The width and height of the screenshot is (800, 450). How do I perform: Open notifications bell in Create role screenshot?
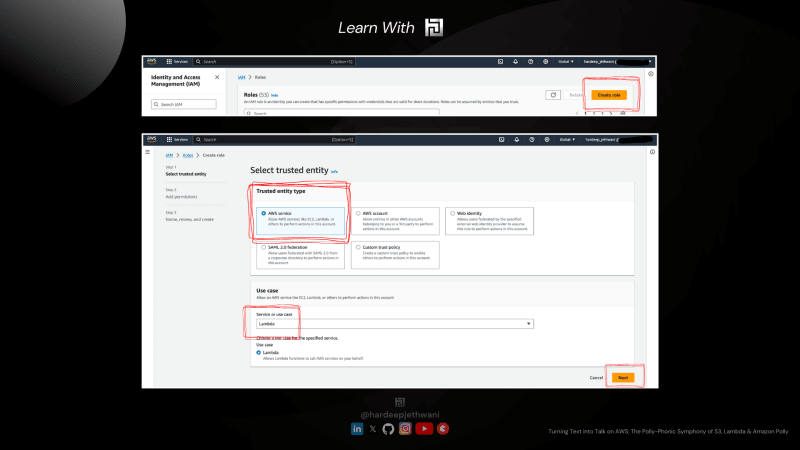(x=516, y=139)
